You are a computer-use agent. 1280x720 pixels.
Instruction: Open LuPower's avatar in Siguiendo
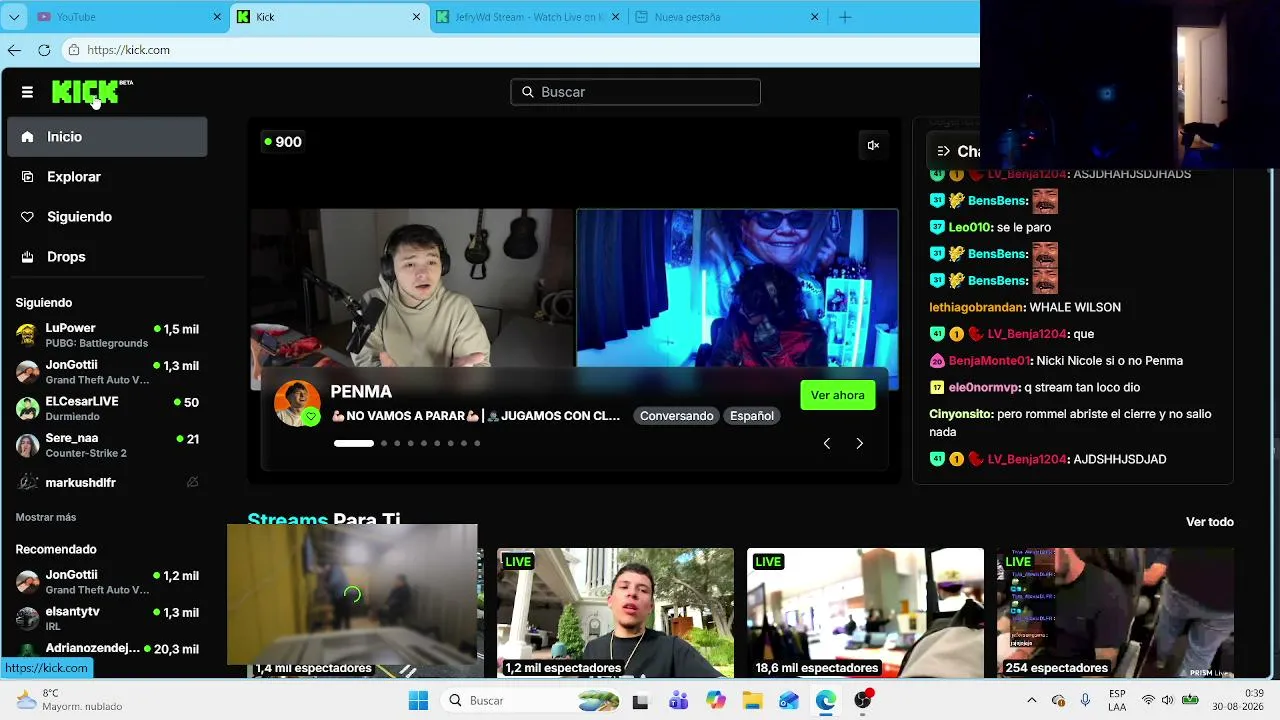28,335
